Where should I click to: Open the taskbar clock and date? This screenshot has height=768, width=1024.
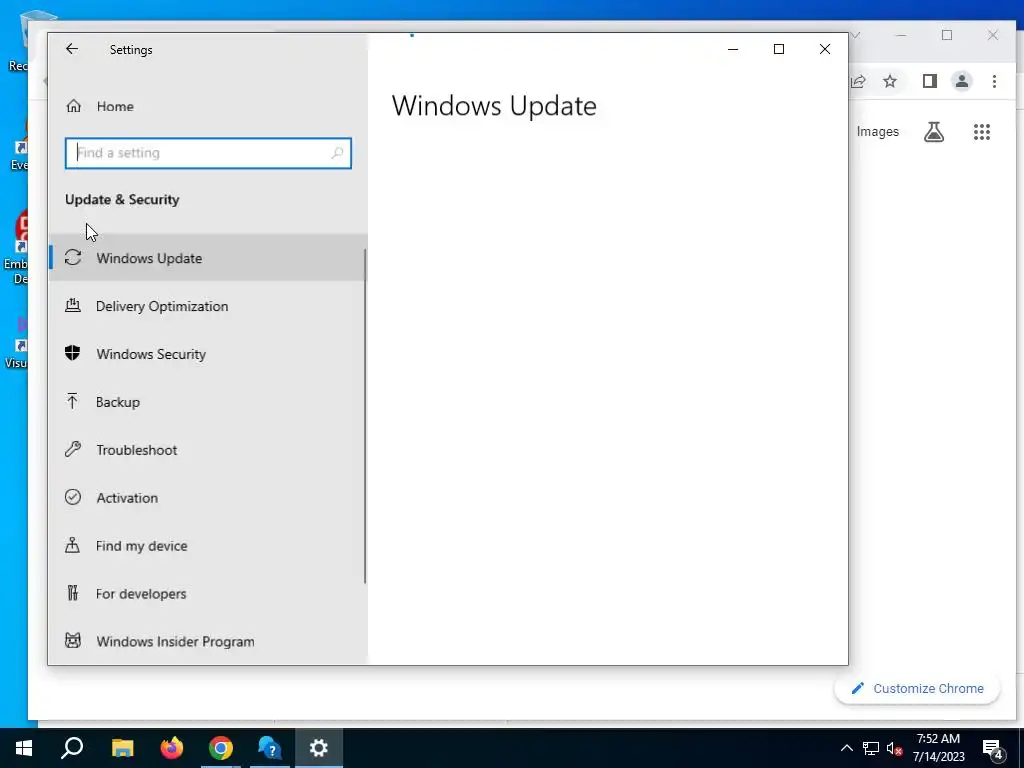[x=938, y=748]
